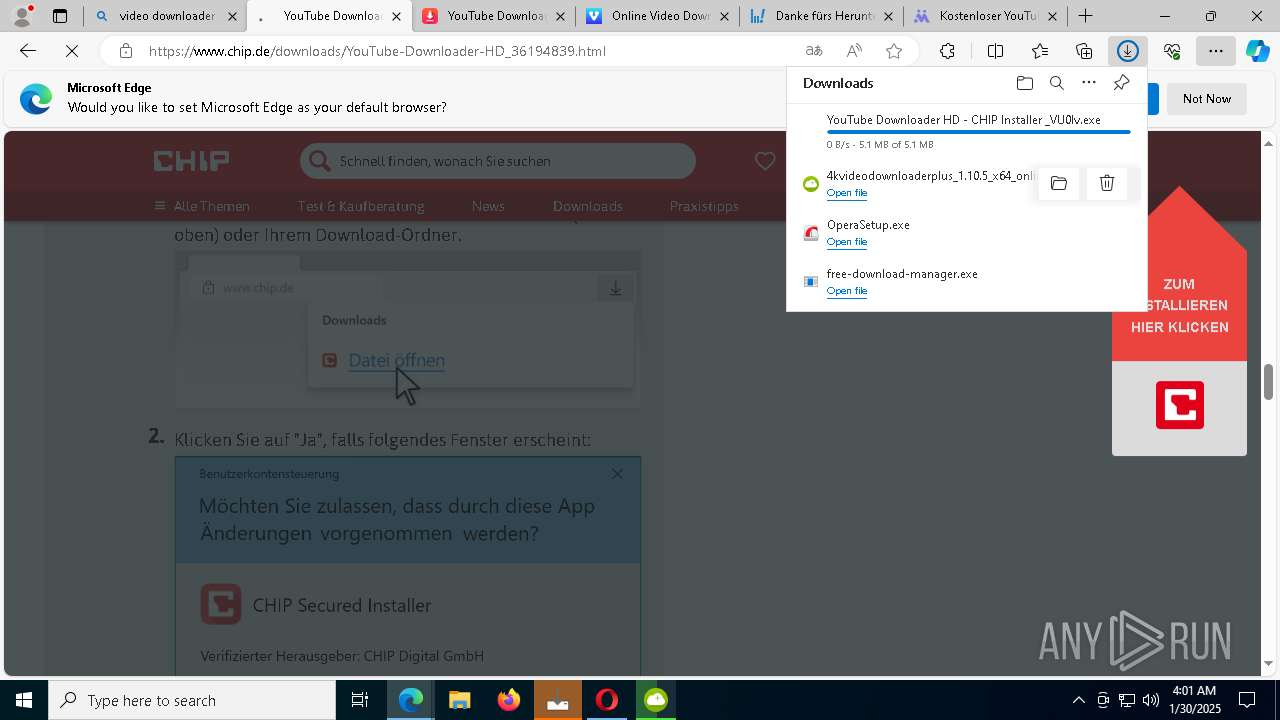Open file for OperaSetup.exe
Viewport: 1280px width, 720px height.
coord(846,242)
